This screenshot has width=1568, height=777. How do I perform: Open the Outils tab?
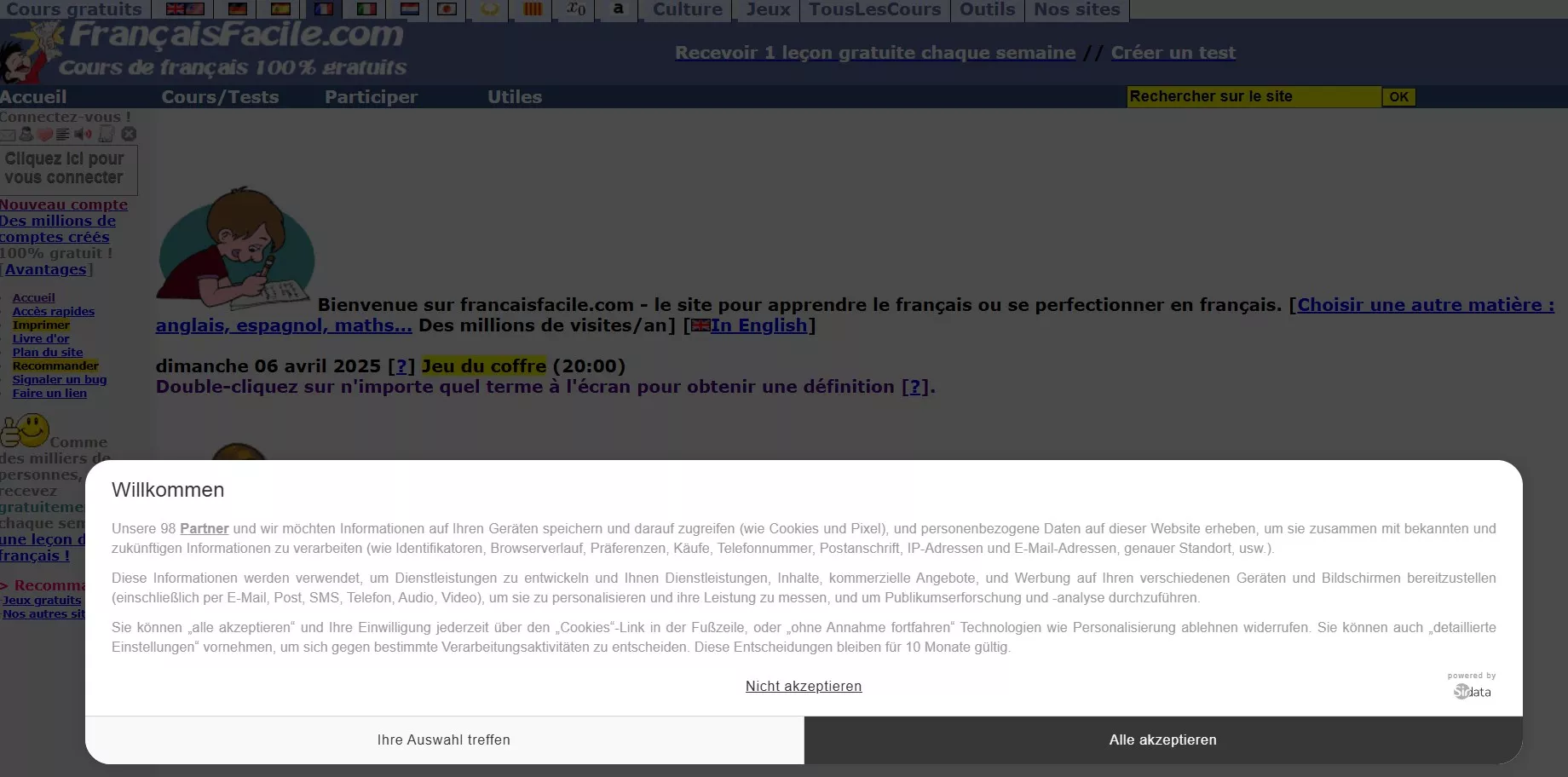(987, 9)
